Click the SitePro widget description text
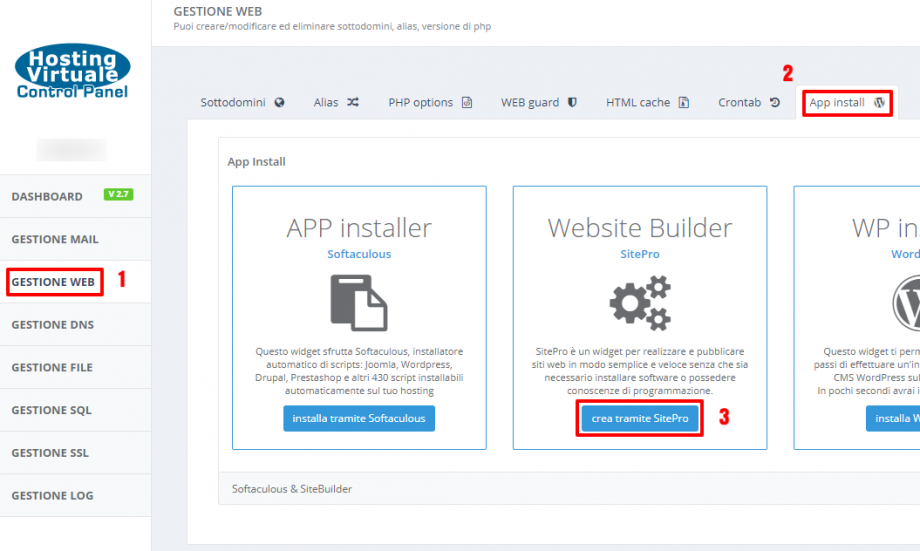The height and width of the screenshot is (551, 920). point(640,371)
